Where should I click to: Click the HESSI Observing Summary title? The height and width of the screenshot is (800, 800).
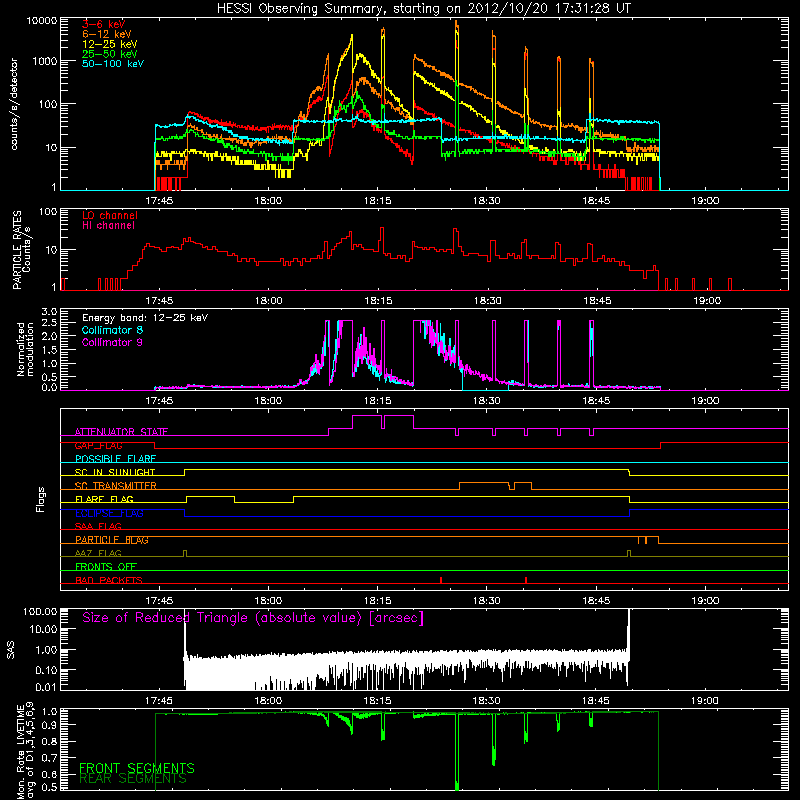[x=424, y=9]
